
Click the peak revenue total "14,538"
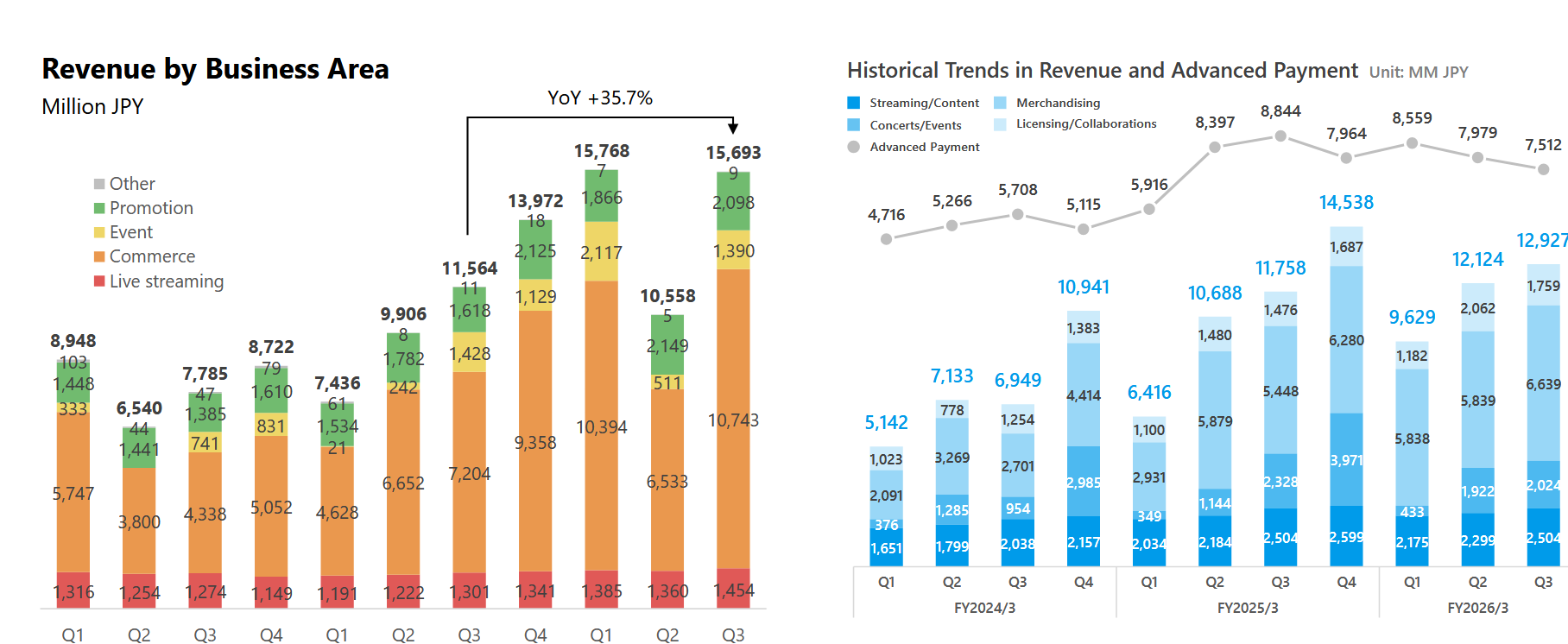click(x=1346, y=203)
